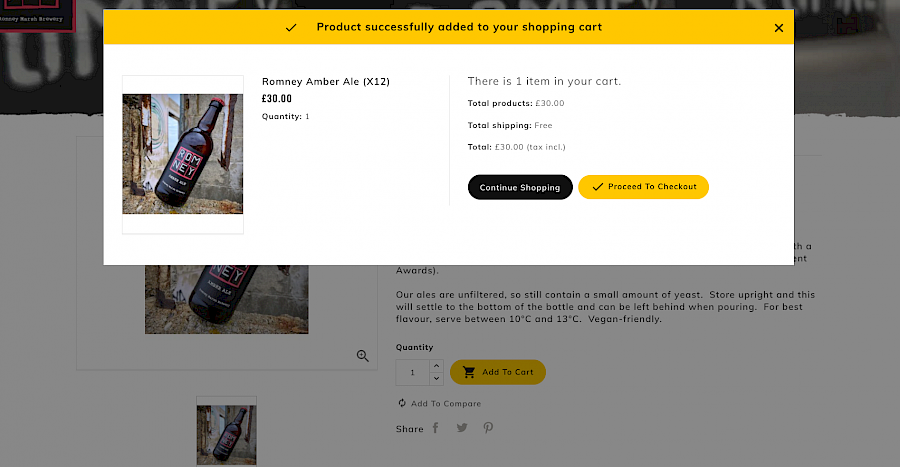Click Proceed To Checkout button

[x=643, y=187]
